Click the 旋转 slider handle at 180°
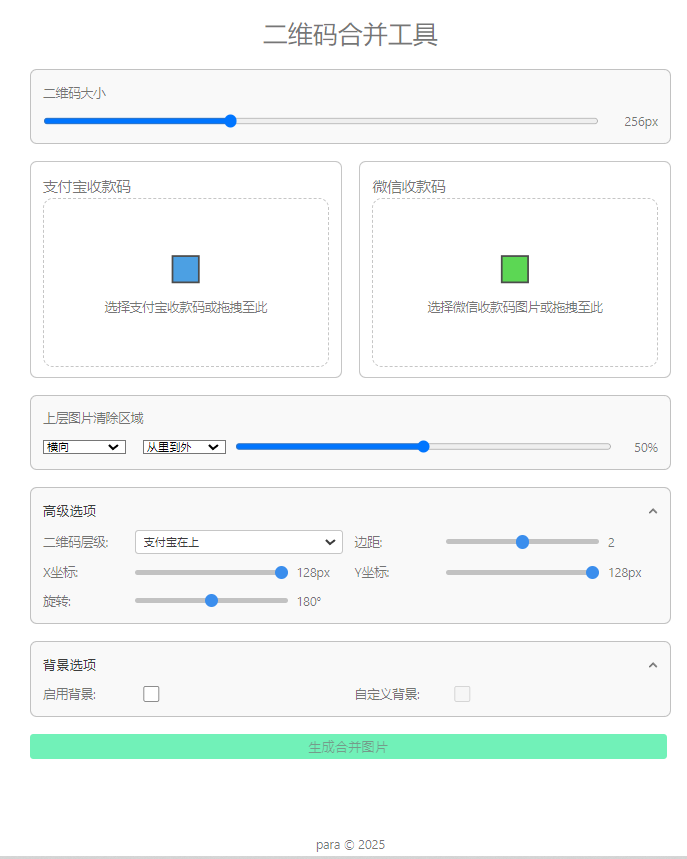The image size is (687, 859). [x=211, y=601]
